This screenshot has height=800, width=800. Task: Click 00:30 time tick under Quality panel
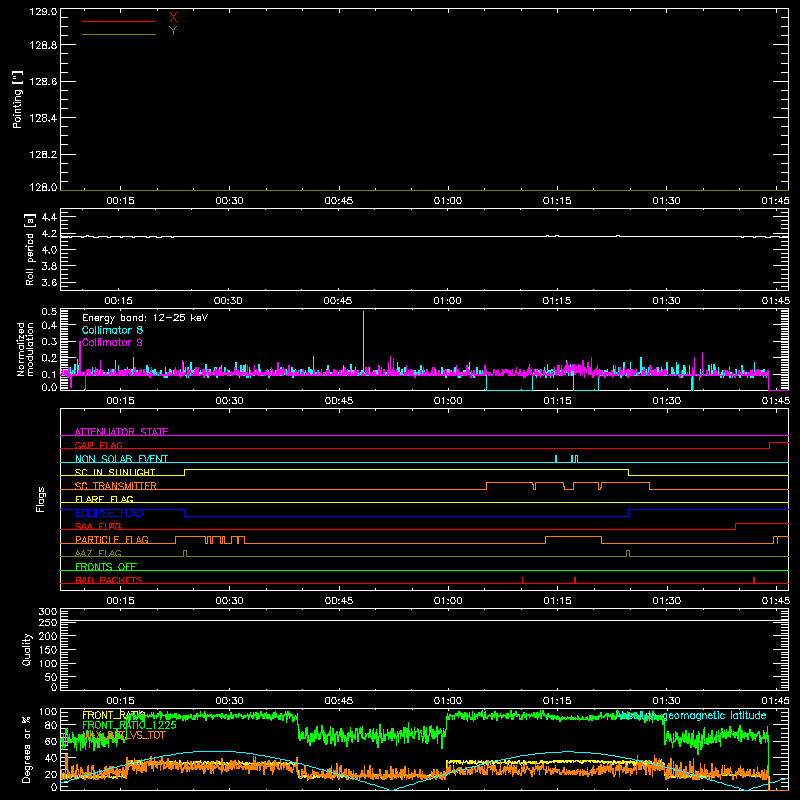229,701
